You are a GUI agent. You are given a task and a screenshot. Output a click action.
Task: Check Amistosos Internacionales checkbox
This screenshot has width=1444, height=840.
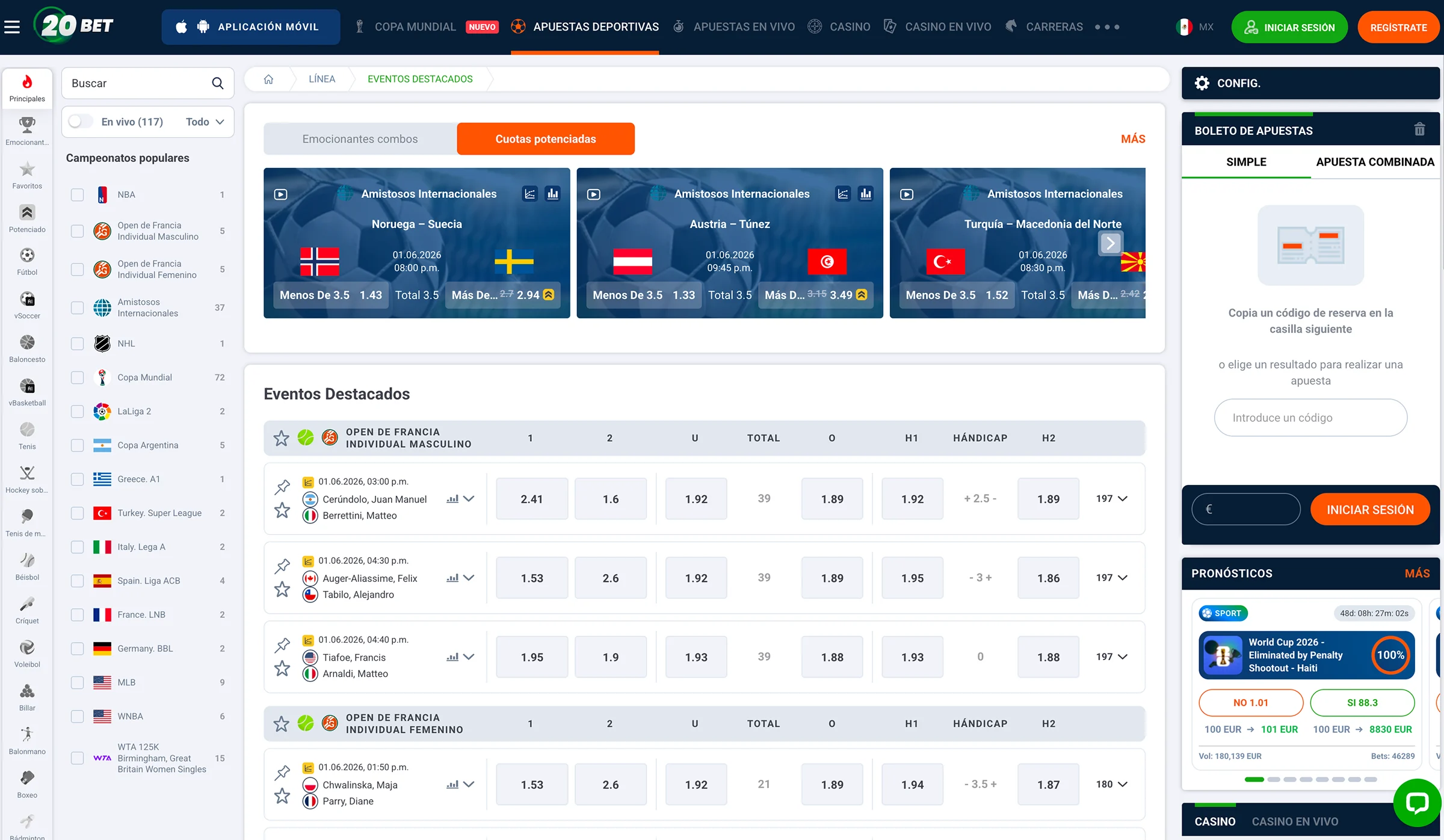tap(77, 307)
